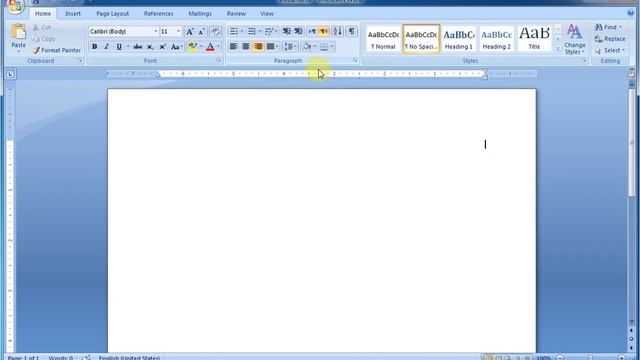Apply the Normal style
The height and width of the screenshot is (360, 640).
click(383, 39)
